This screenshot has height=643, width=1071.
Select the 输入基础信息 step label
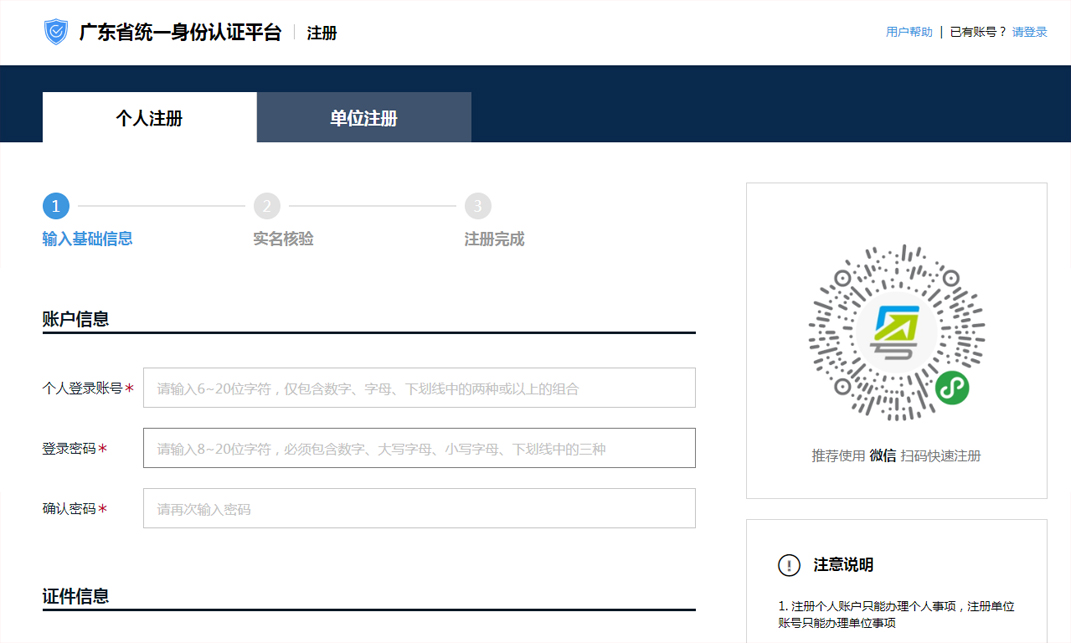pos(87,239)
